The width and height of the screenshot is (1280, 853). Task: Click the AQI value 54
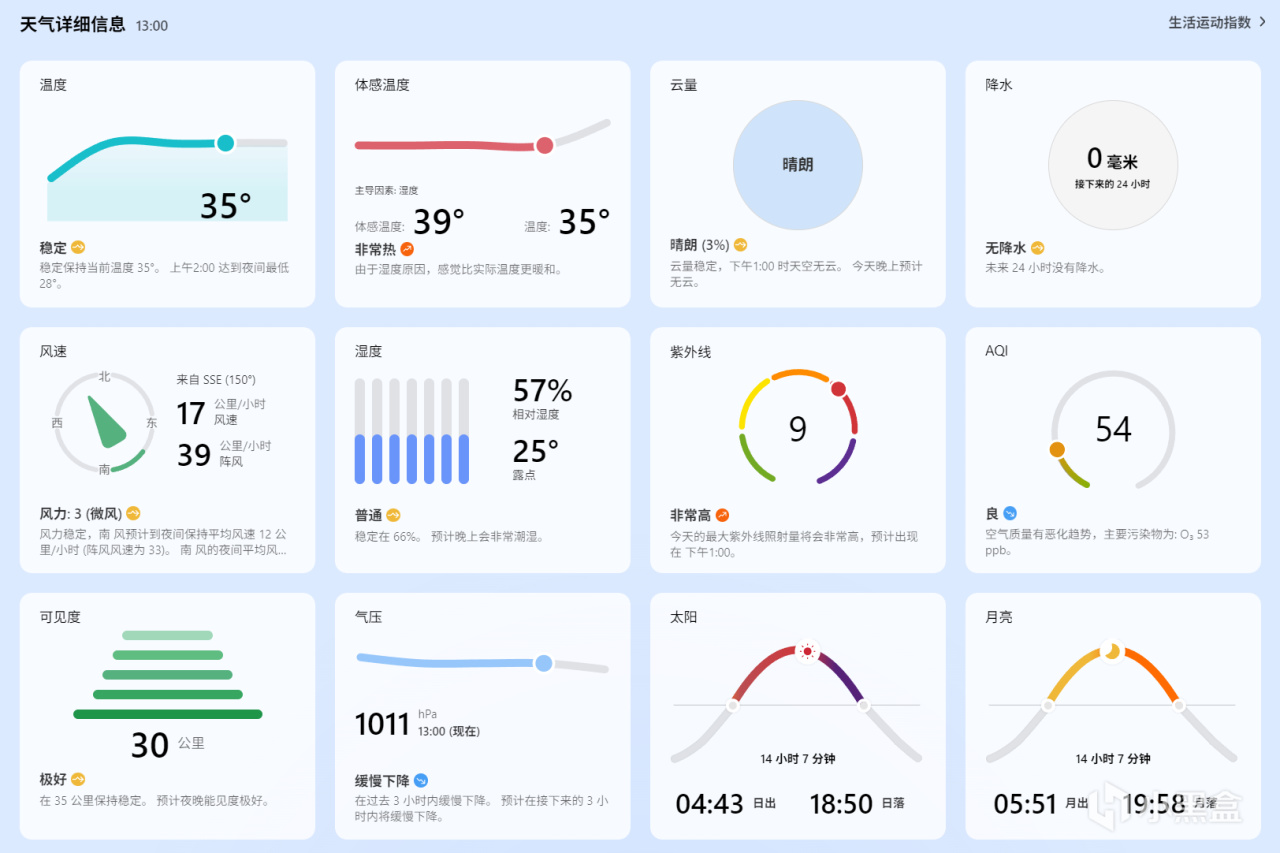(1113, 429)
